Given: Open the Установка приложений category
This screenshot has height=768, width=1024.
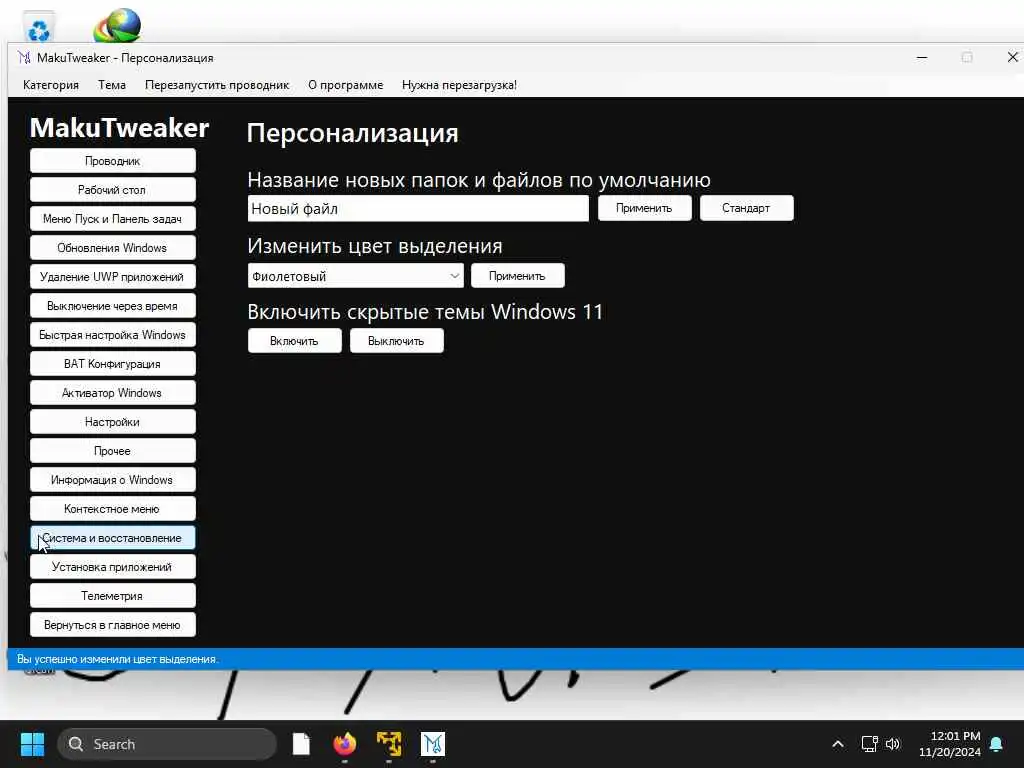Looking at the screenshot, I should [x=112, y=567].
